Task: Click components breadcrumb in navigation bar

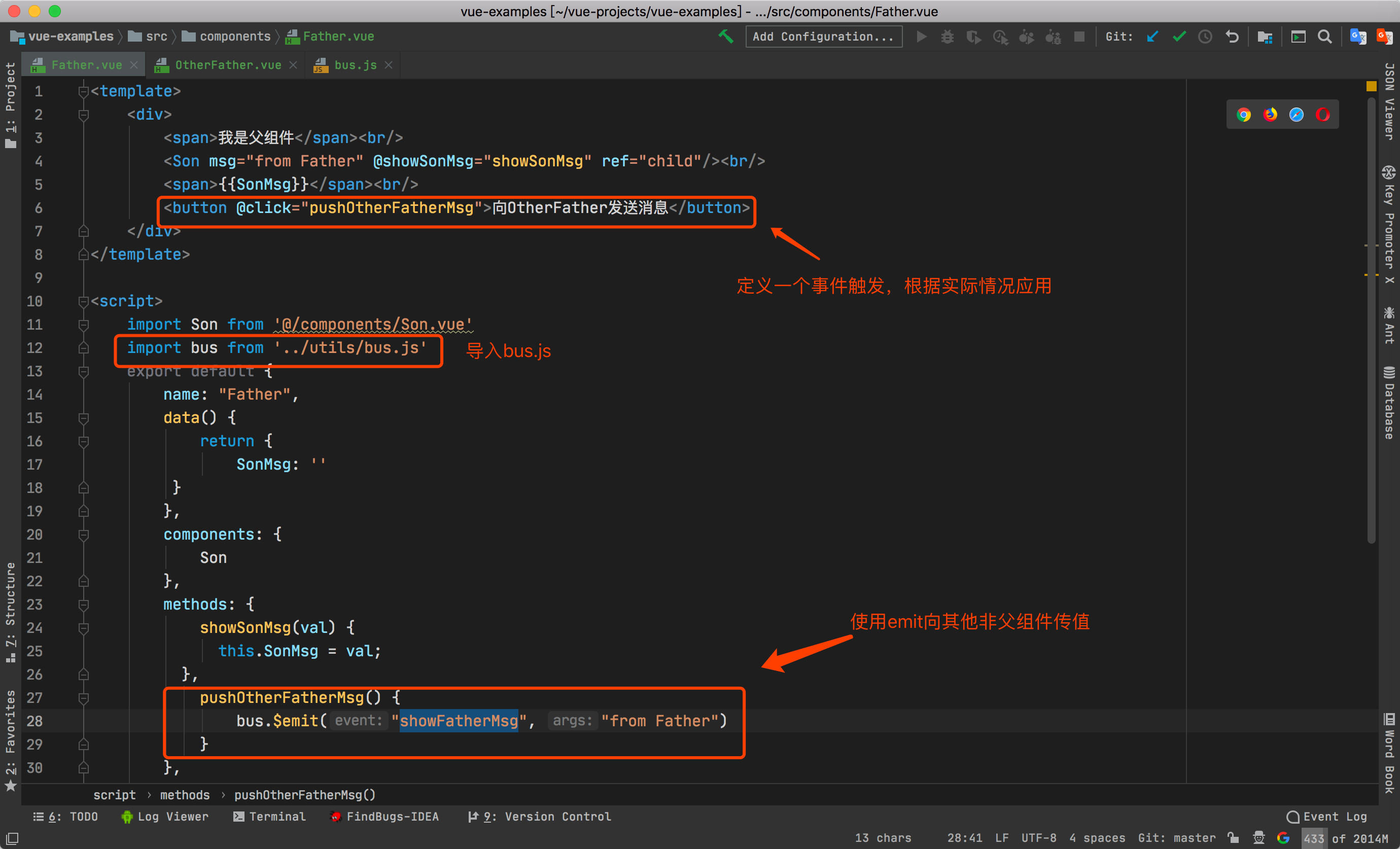Action: [226, 37]
